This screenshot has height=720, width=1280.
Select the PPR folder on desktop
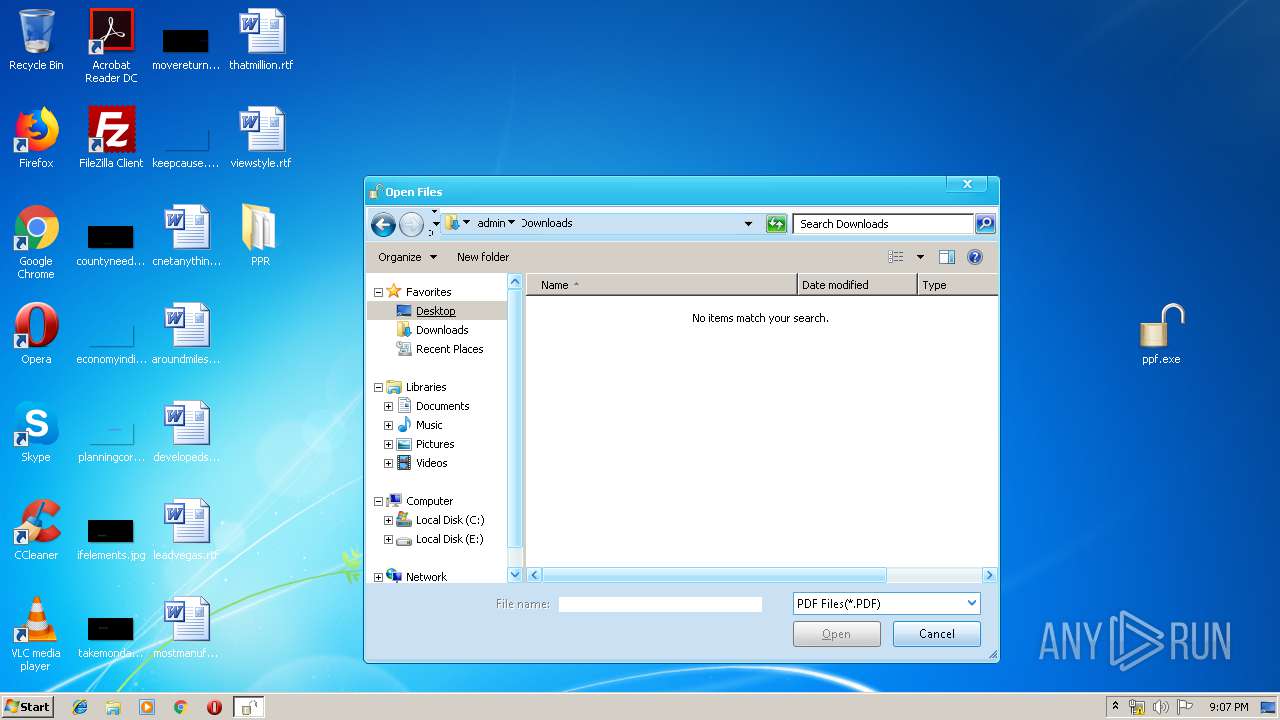pyautogui.click(x=260, y=236)
